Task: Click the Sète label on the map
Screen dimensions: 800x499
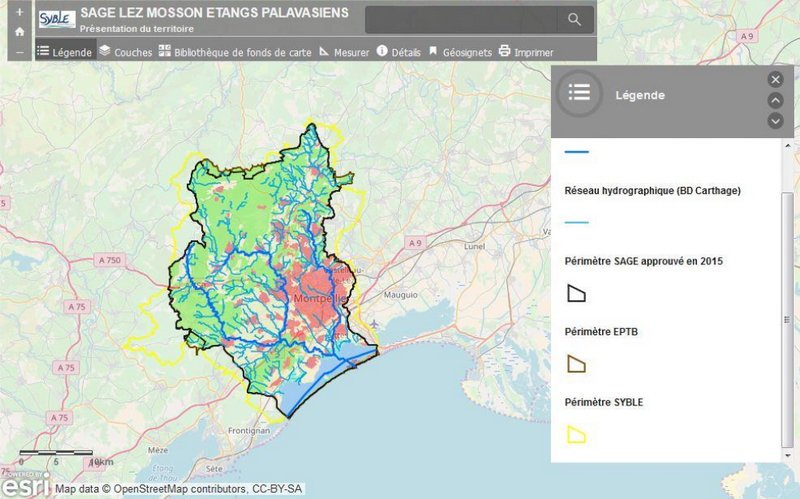Action: pos(214,468)
